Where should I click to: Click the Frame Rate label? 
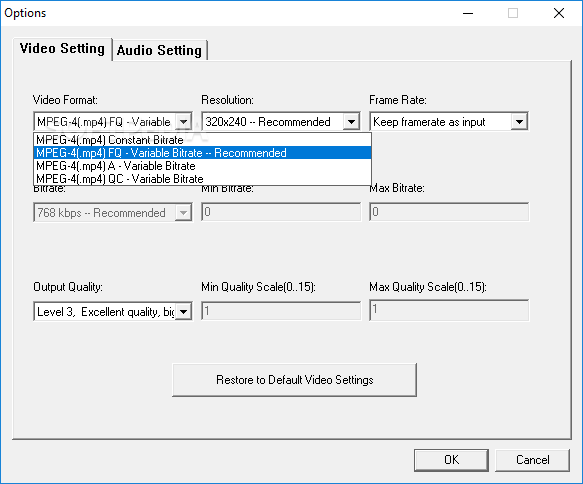pos(398,100)
